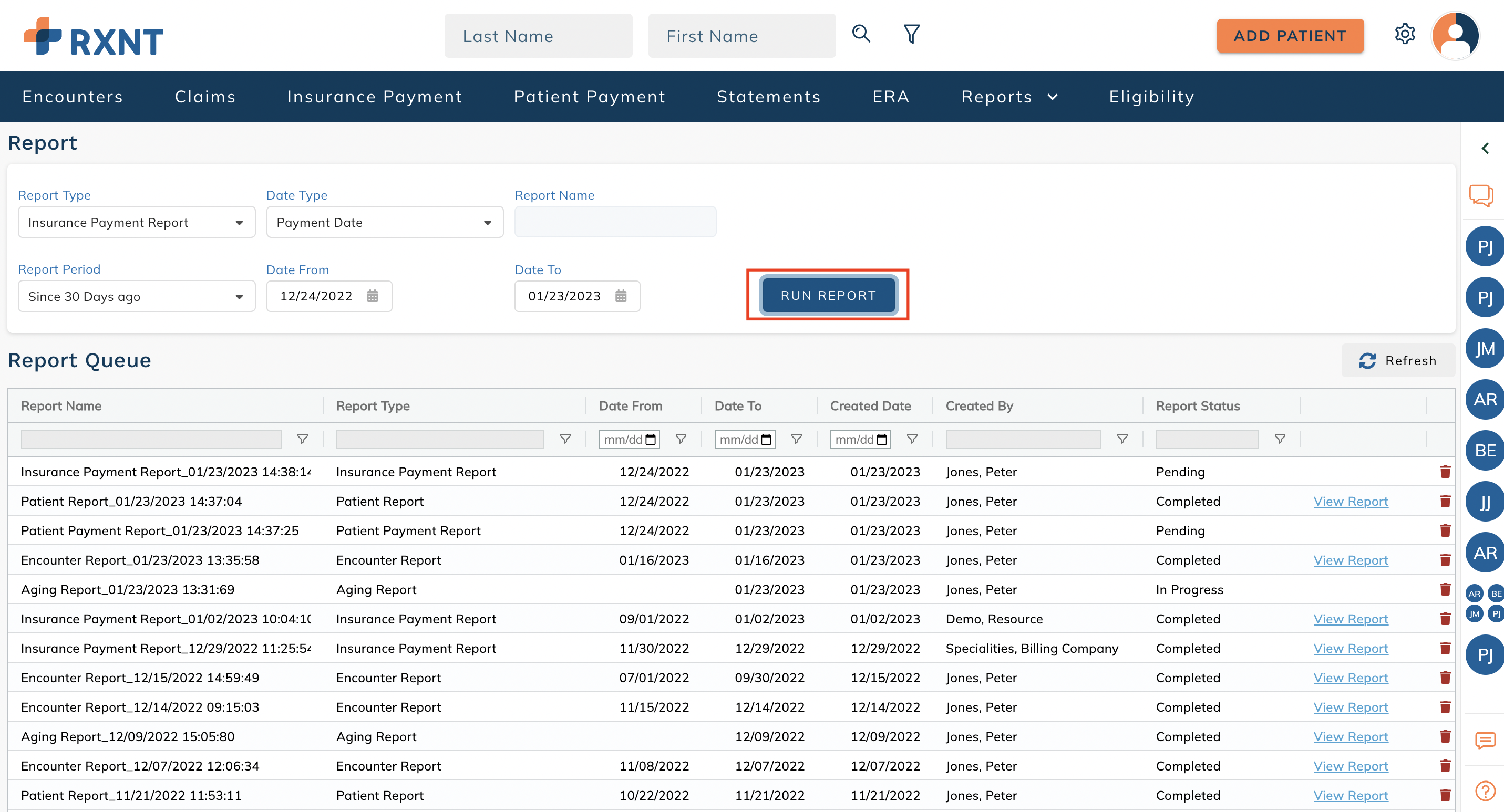Click the Report Status column header

[1198, 406]
